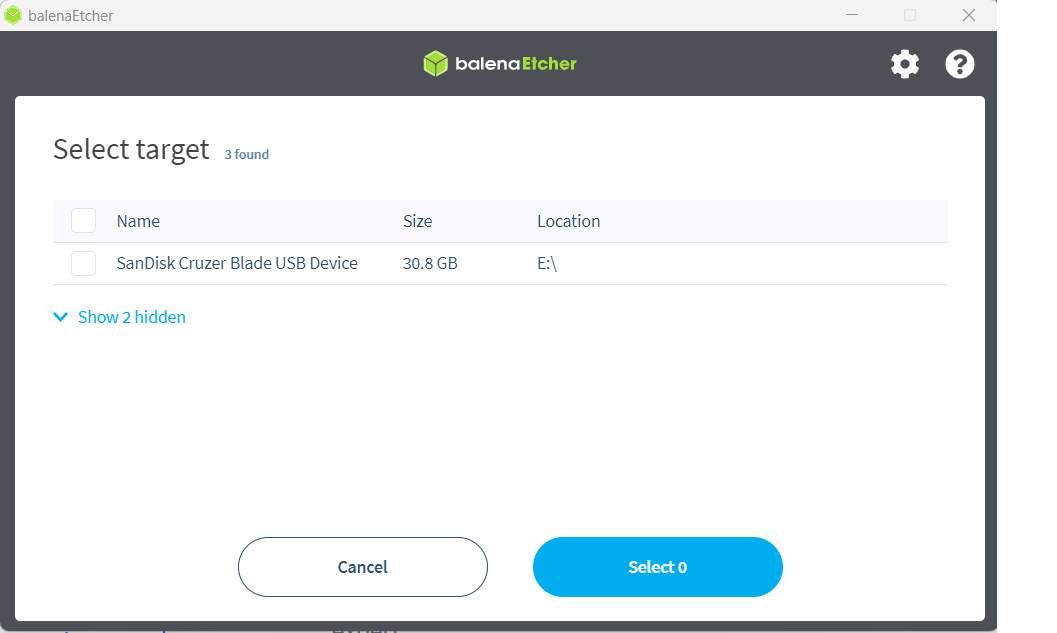The image size is (1057, 633).
Task: Minimize the balenaEtcher window
Action: point(852,15)
